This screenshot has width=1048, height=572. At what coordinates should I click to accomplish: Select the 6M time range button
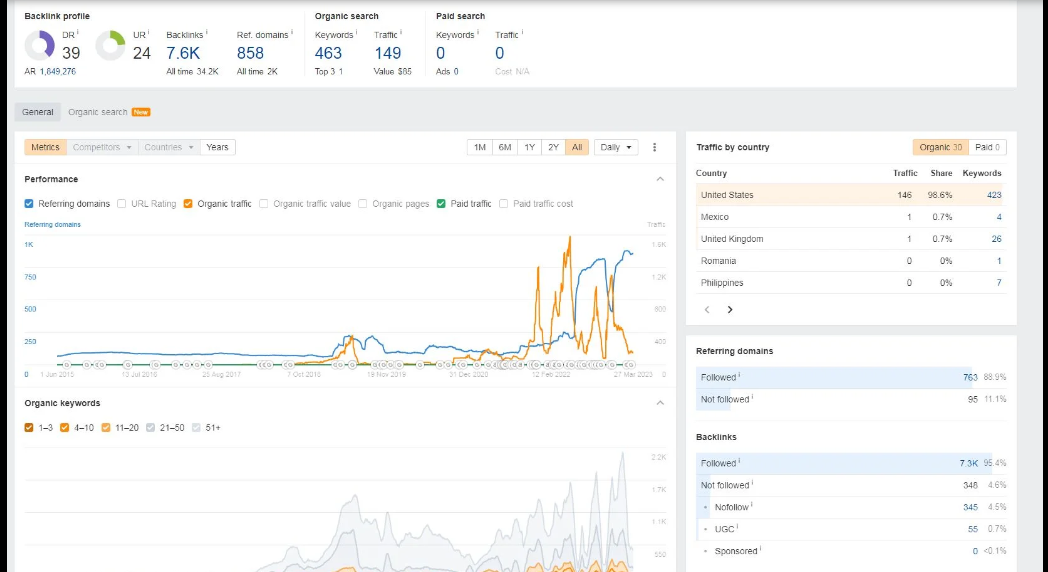pyautogui.click(x=505, y=147)
